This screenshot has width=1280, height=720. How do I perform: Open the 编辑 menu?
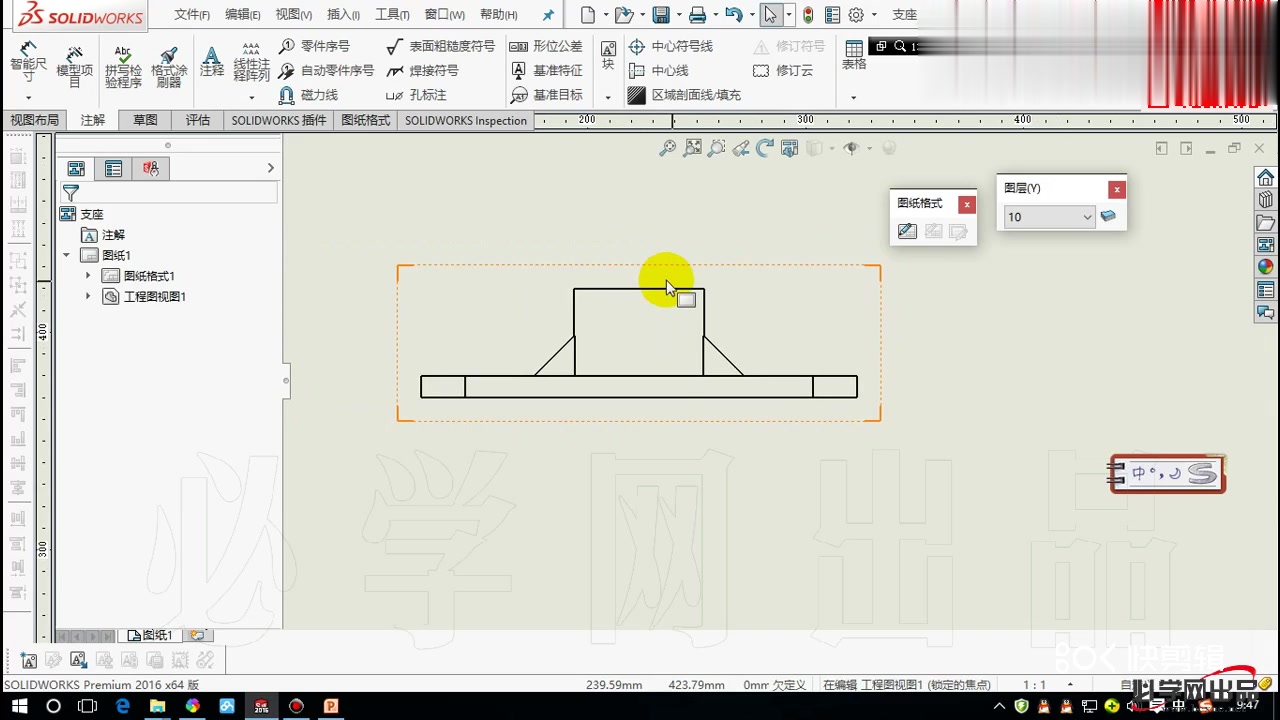[x=243, y=15]
